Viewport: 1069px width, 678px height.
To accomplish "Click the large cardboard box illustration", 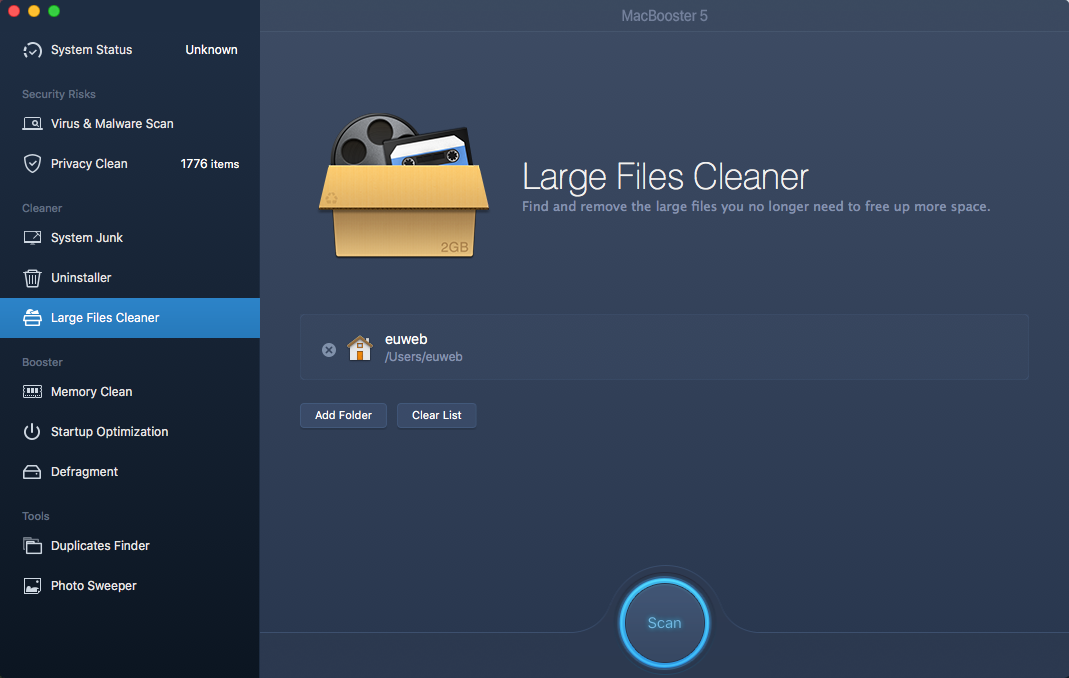I will click(x=404, y=186).
